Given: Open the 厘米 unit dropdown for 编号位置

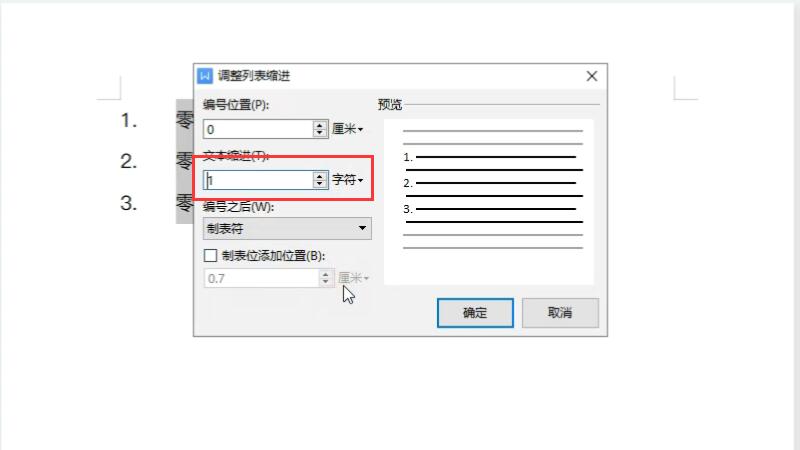Looking at the screenshot, I should pos(347,129).
